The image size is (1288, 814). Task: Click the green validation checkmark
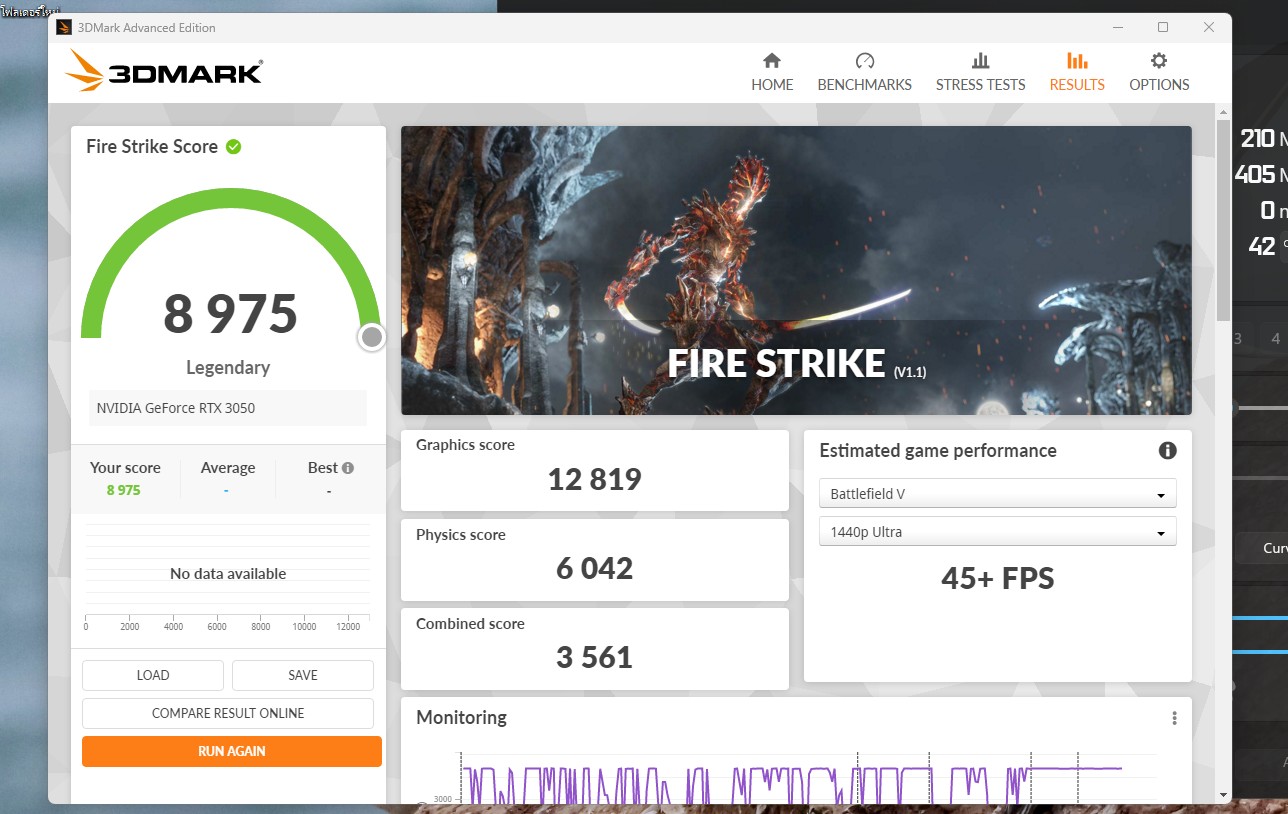pos(234,147)
